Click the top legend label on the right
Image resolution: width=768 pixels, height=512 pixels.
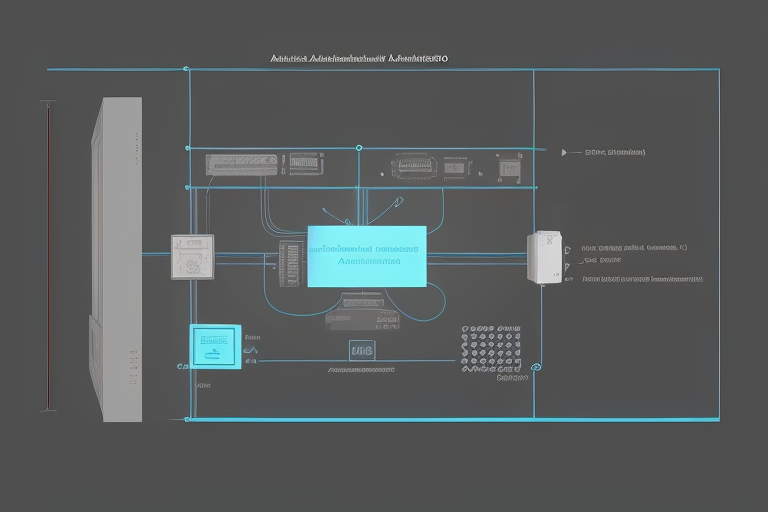click(614, 153)
